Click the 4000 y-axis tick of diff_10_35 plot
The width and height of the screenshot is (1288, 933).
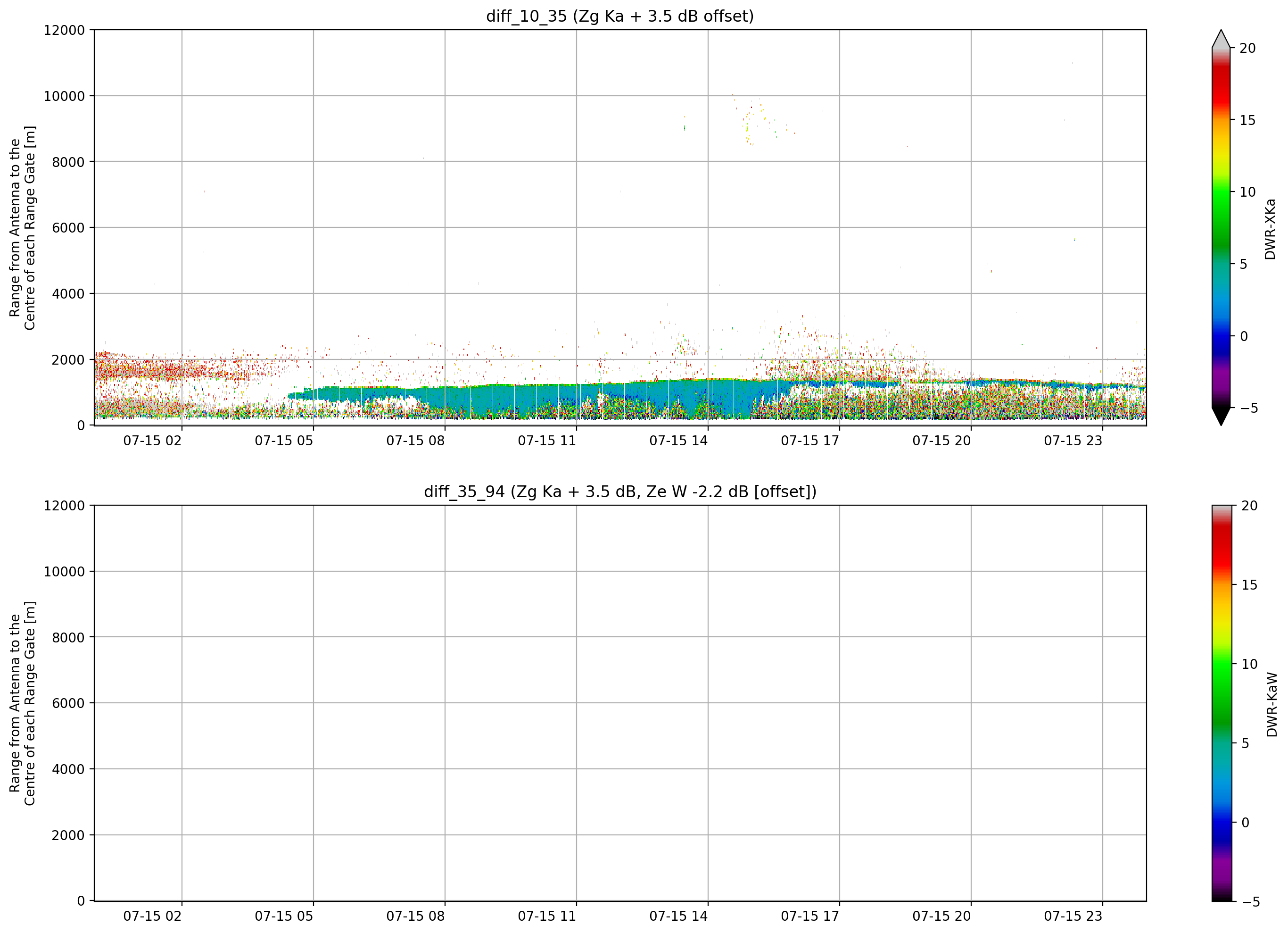tap(68, 294)
